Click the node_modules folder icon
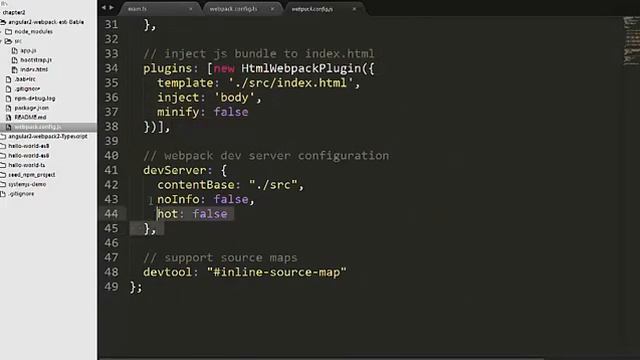 click(x=8, y=31)
